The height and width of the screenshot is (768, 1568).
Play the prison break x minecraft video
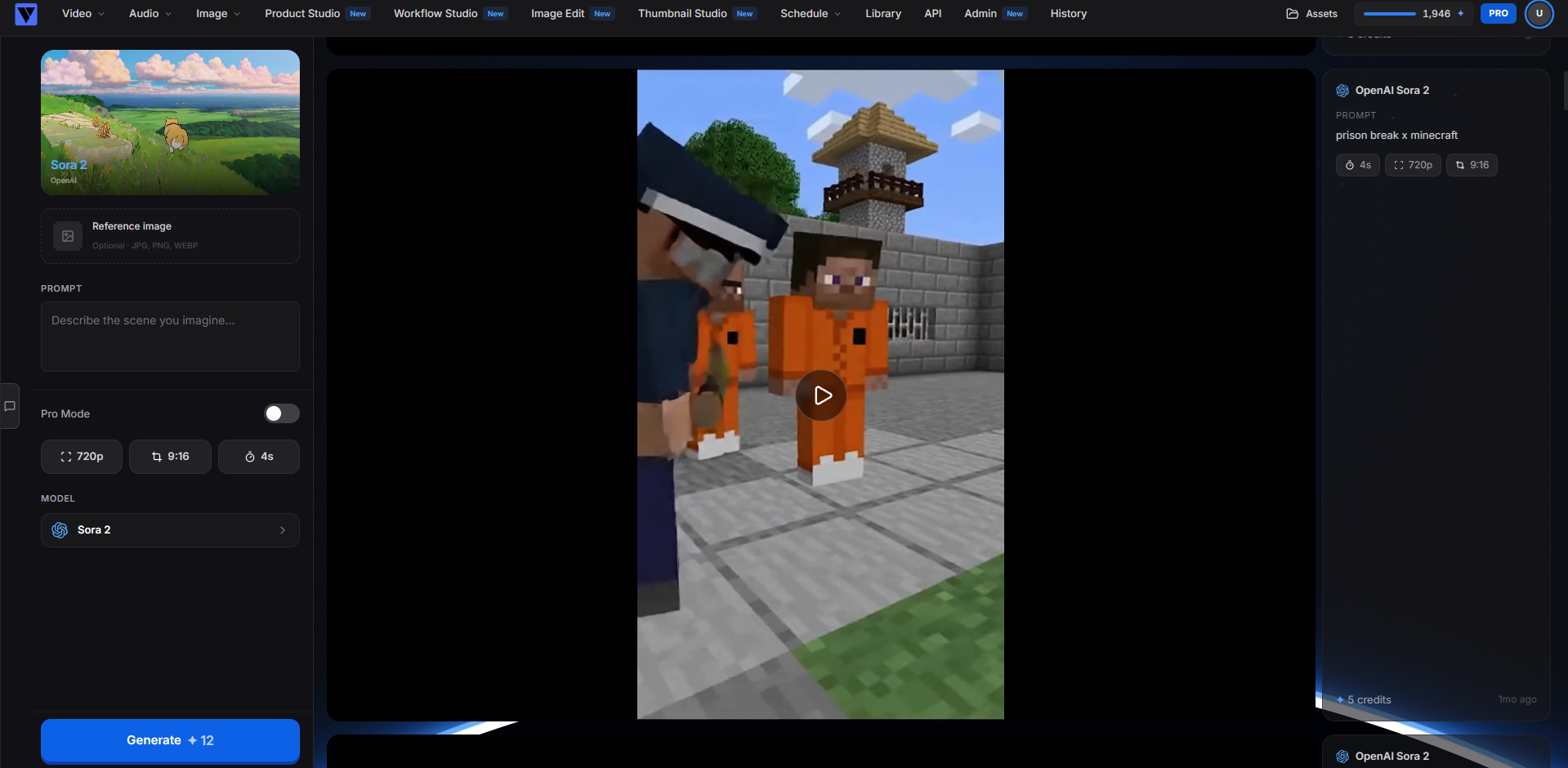[820, 395]
